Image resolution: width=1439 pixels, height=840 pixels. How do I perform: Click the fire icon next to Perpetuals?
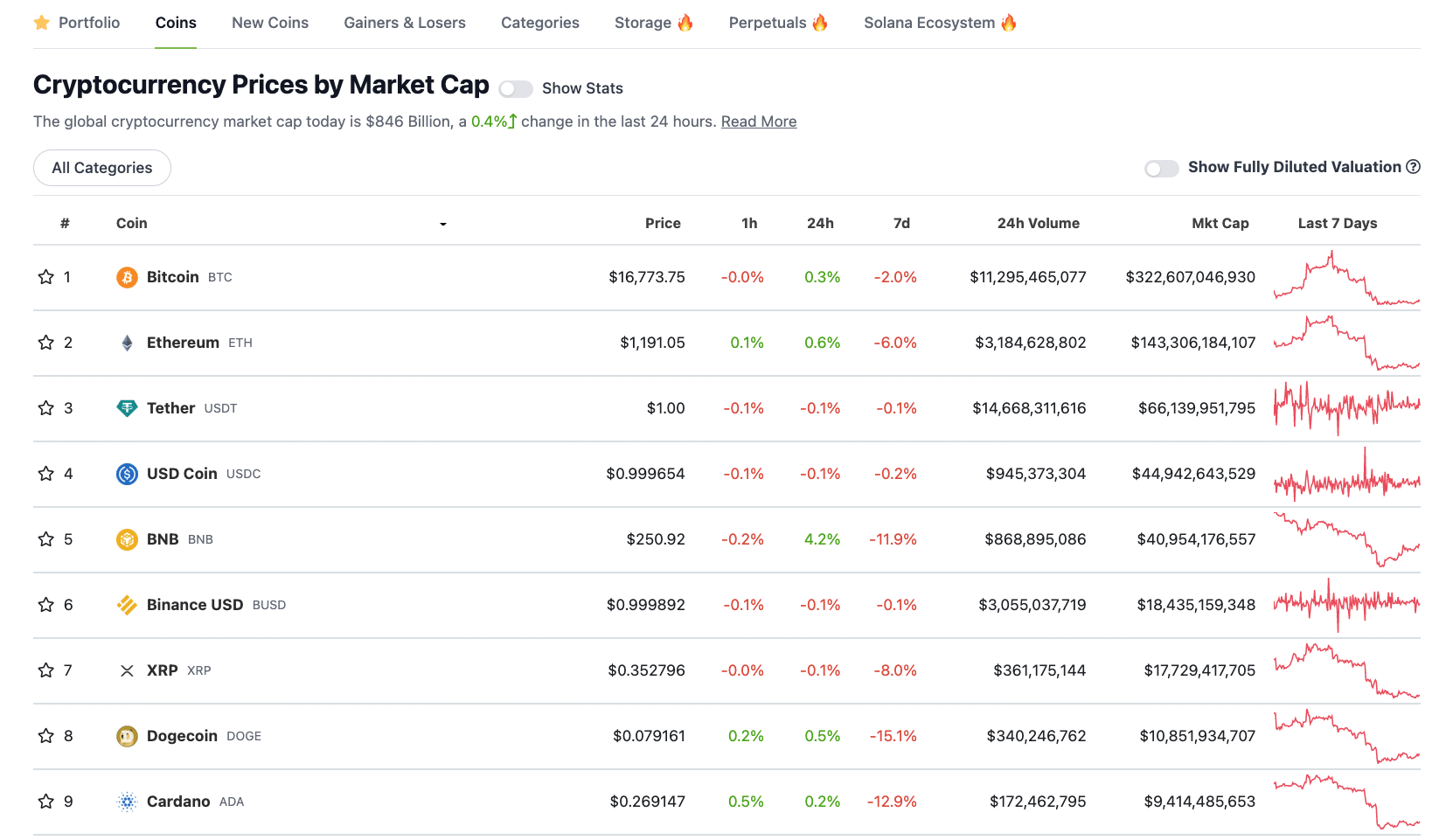820,22
